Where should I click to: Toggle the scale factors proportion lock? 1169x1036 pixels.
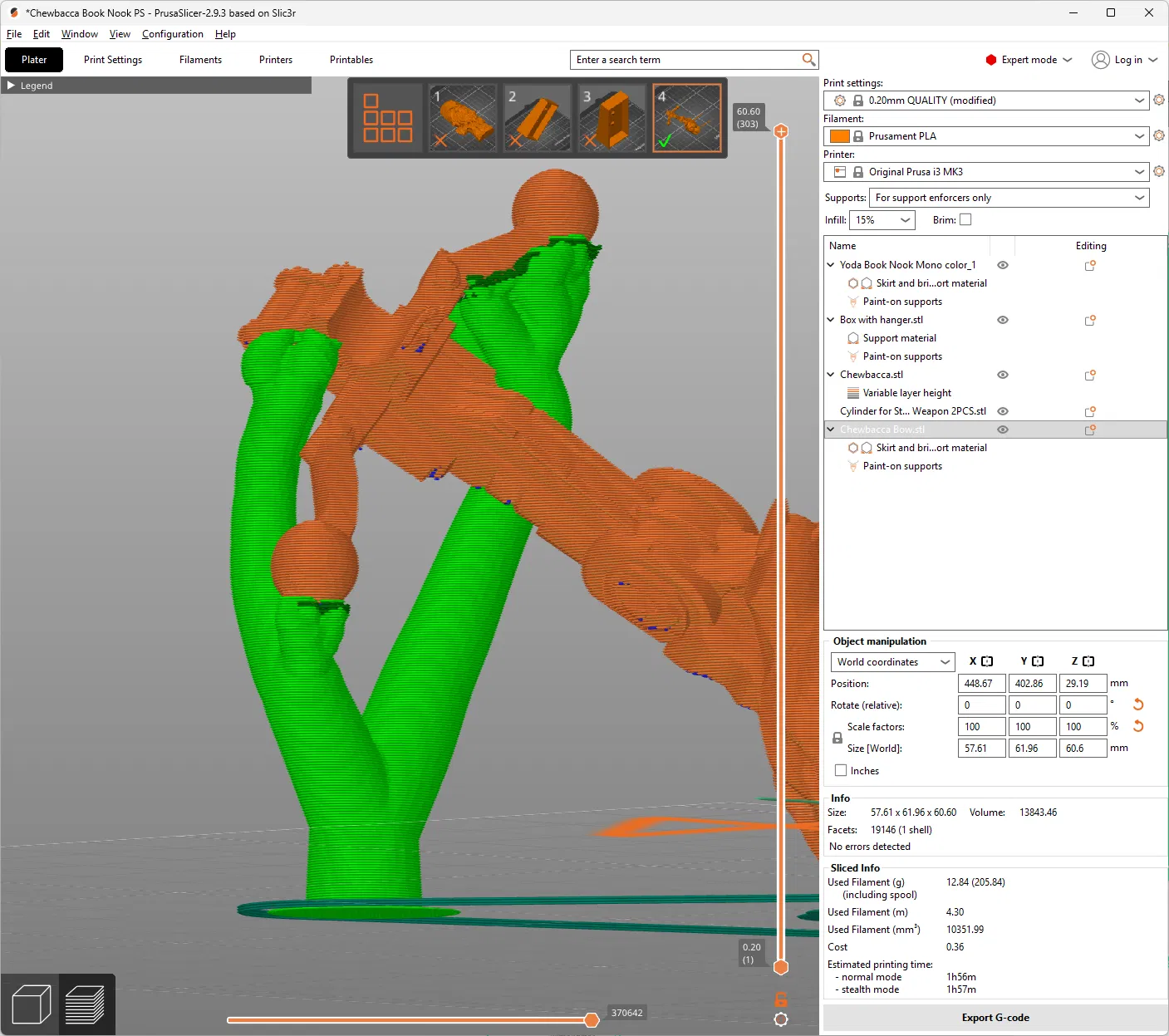[x=837, y=738]
